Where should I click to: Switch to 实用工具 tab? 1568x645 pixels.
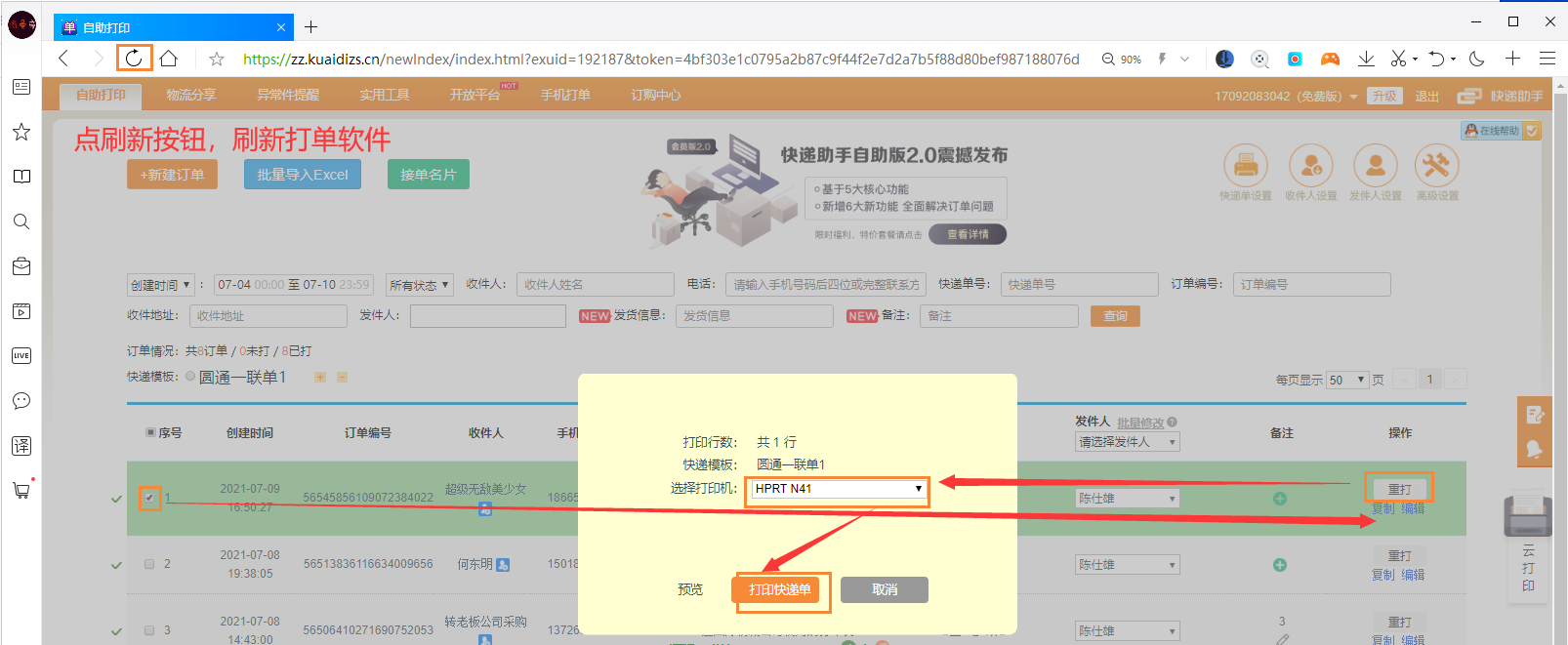tap(385, 95)
